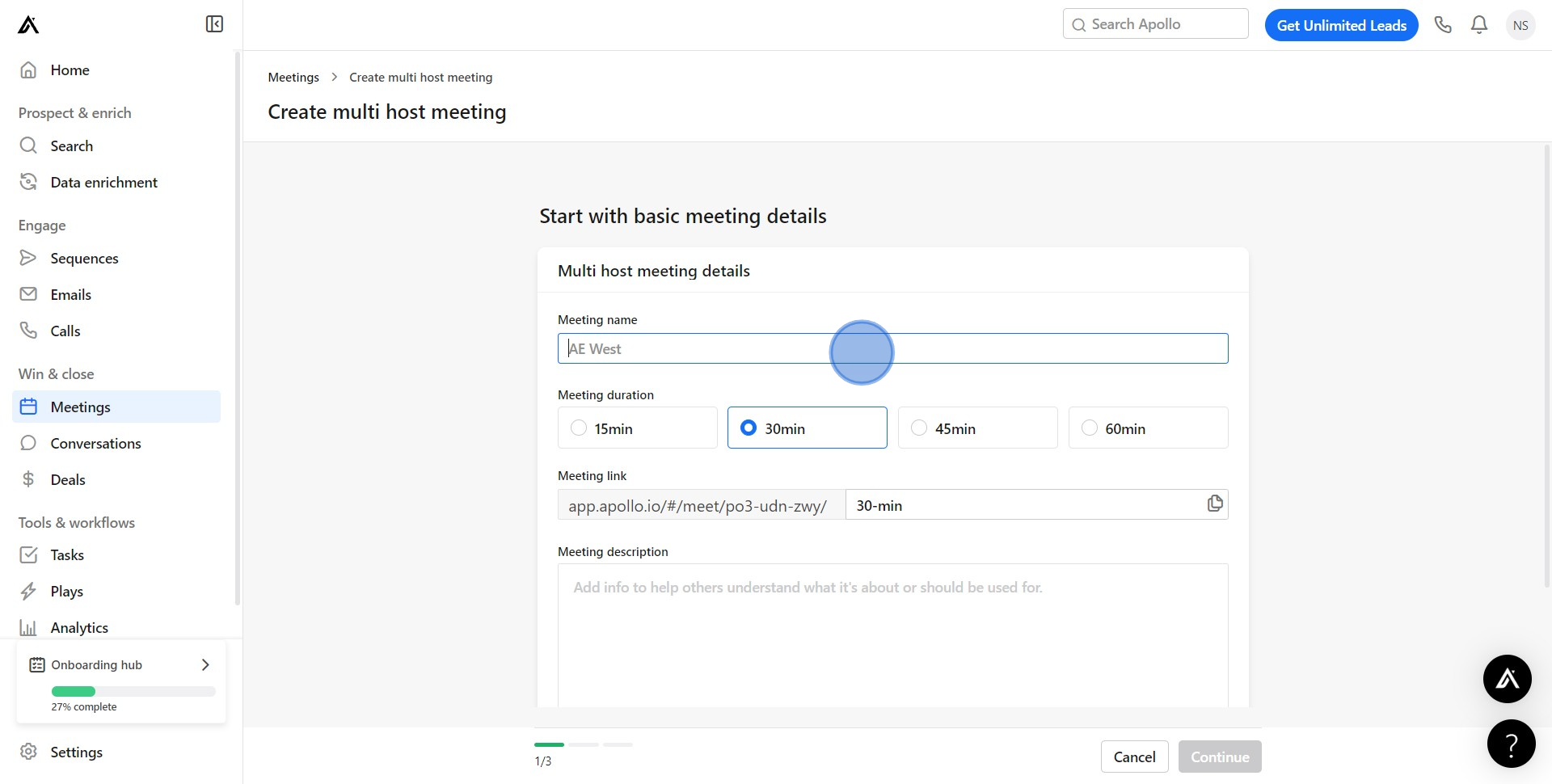The image size is (1552, 784).
Task: Click the 'Win & close' section label
Action: pos(56,373)
